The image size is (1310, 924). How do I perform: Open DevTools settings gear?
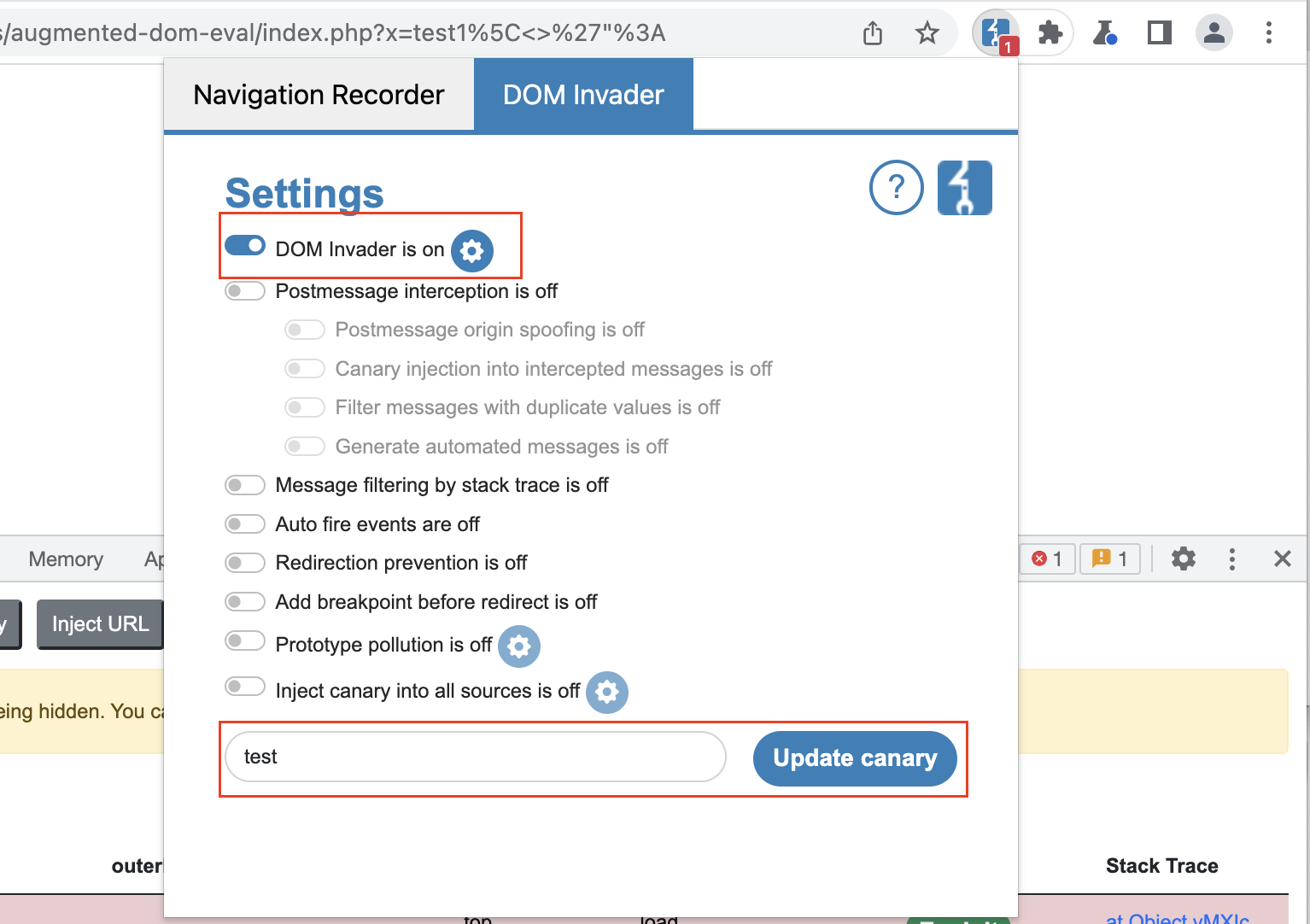[1184, 558]
